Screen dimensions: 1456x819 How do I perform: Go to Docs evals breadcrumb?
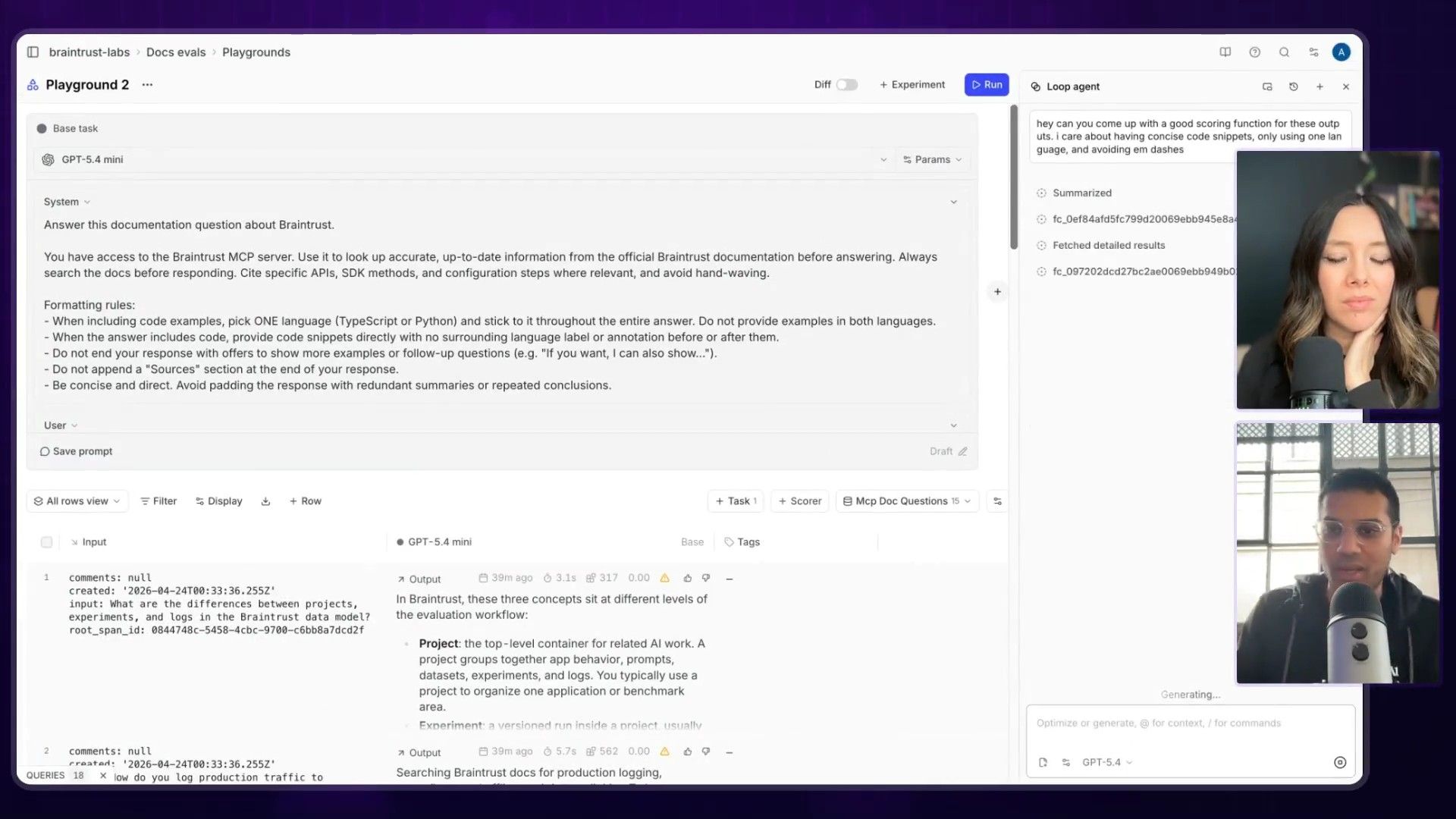pyautogui.click(x=176, y=52)
